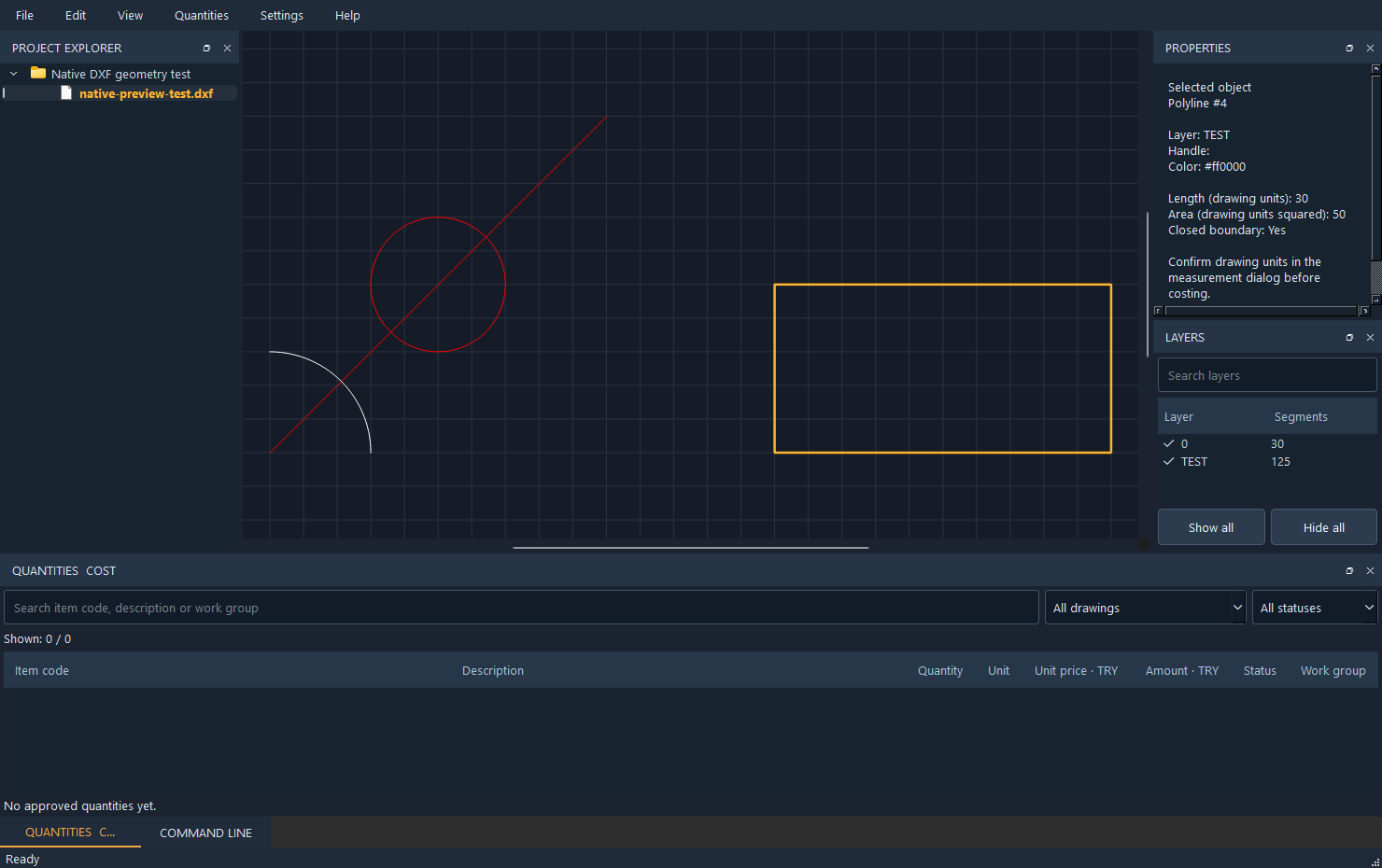Switch to the Command Line tab

pyautogui.click(x=205, y=833)
